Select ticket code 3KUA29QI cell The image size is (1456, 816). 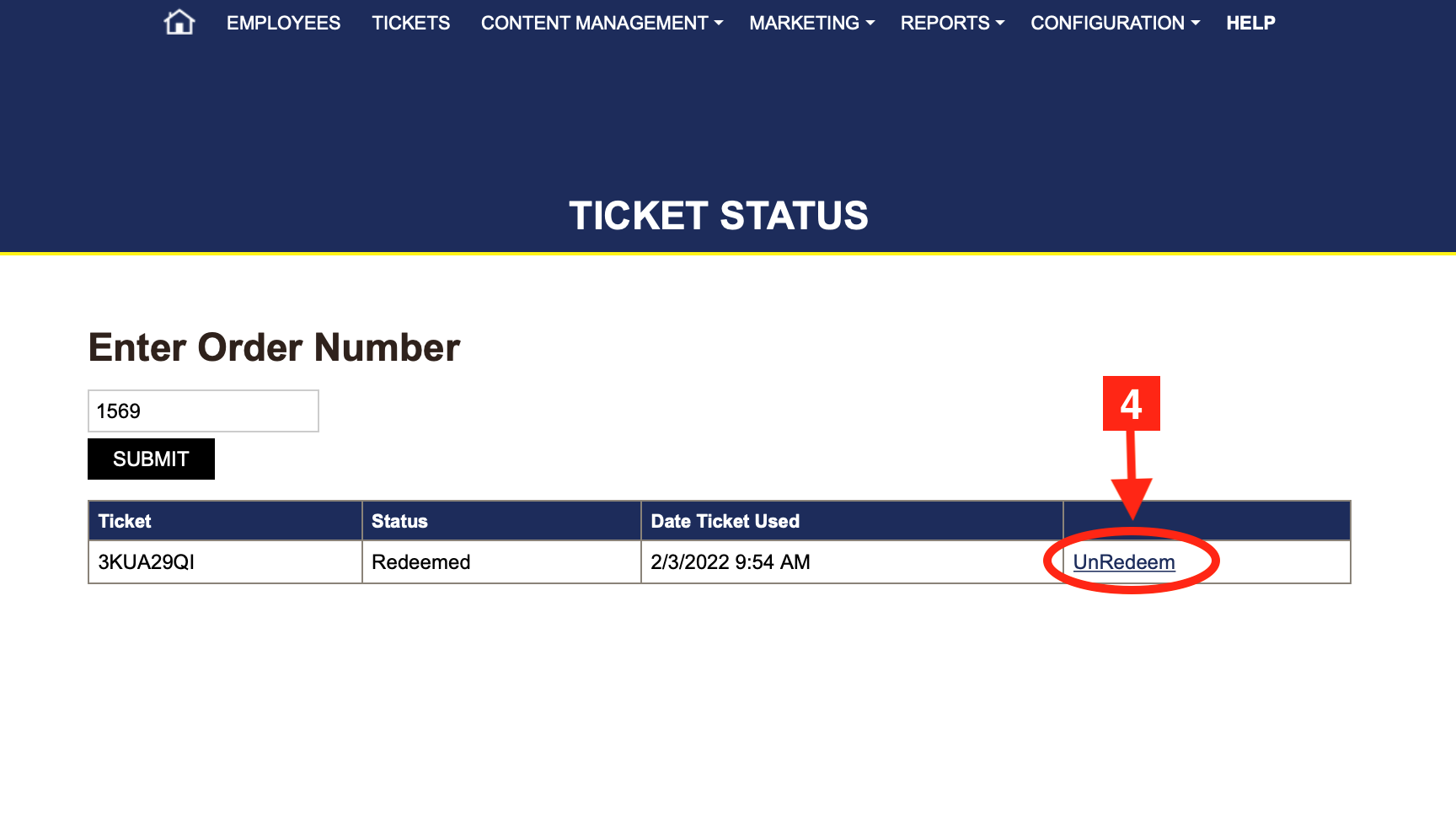pyautogui.click(x=147, y=562)
